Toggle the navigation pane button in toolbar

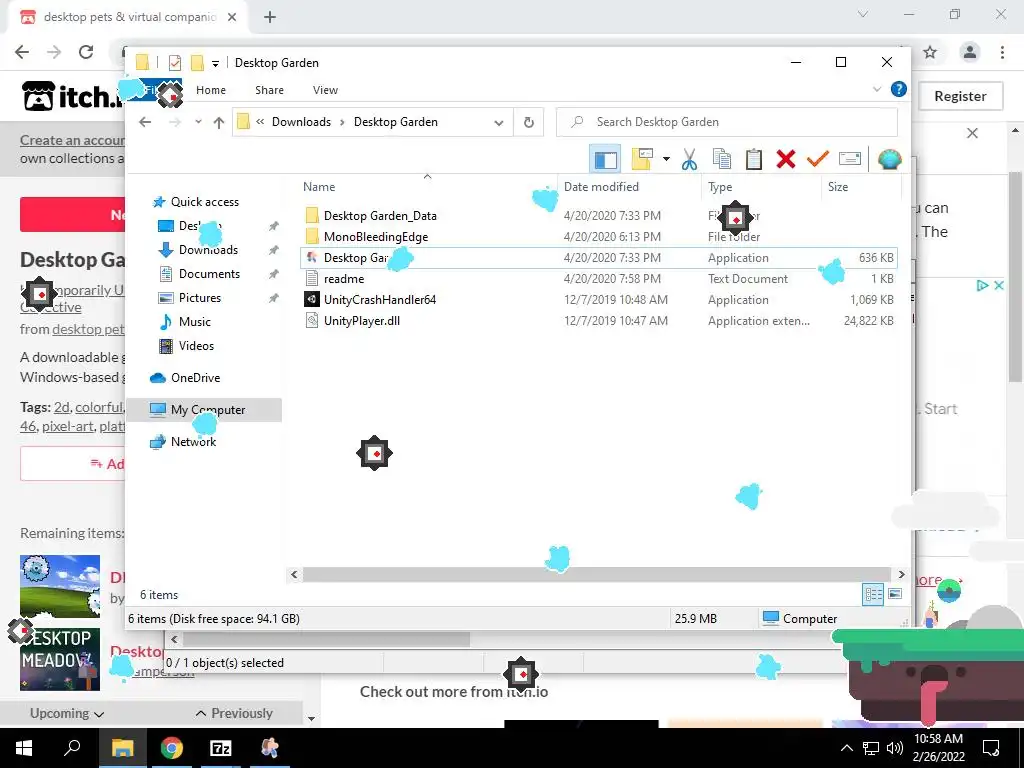[605, 159]
